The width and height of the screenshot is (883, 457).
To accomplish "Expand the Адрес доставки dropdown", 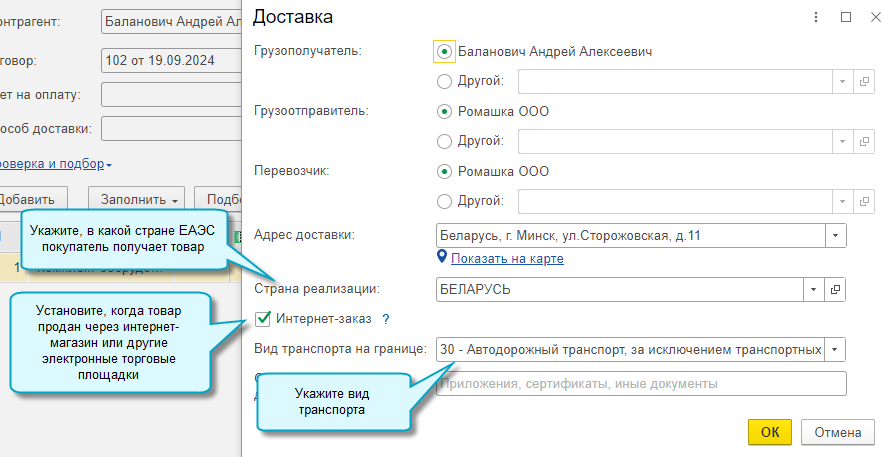I will tap(835, 236).
